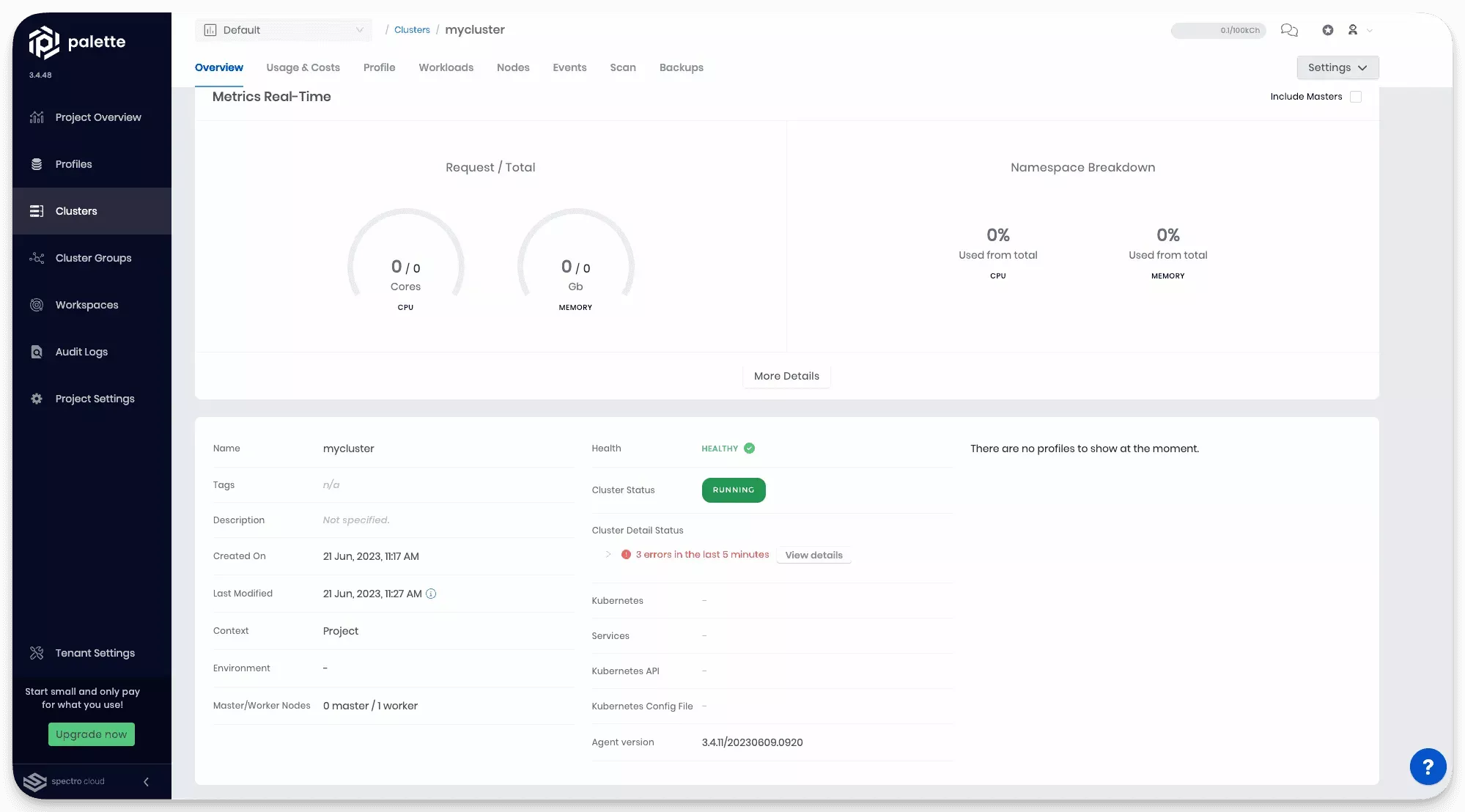The width and height of the screenshot is (1465, 812).
Task: Open View details for cluster errors
Action: tap(813, 555)
